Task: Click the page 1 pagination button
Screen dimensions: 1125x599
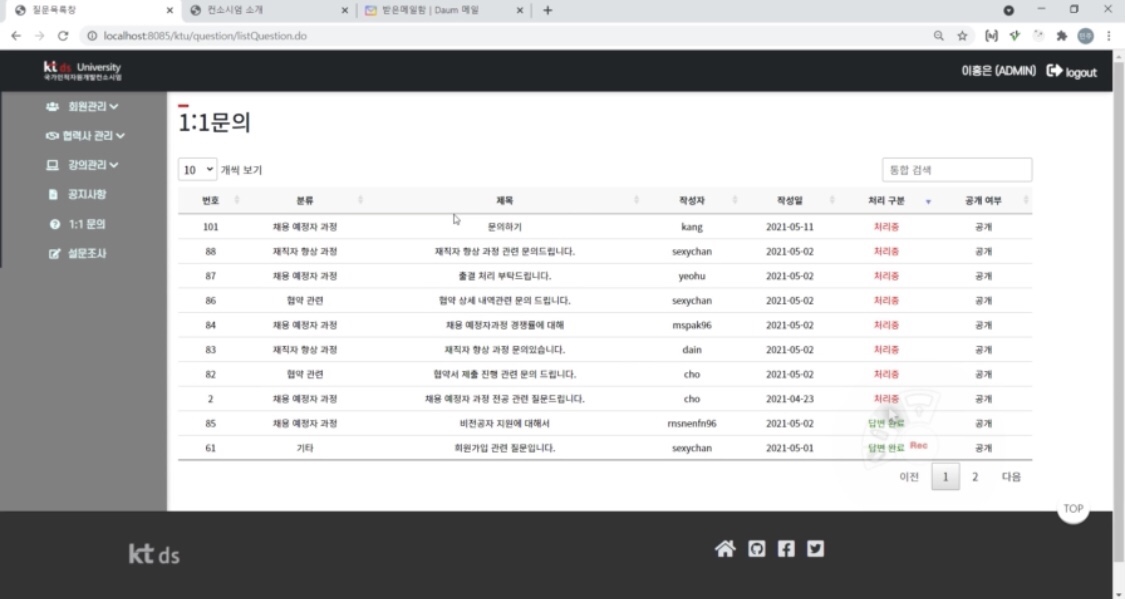Action: tap(946, 477)
